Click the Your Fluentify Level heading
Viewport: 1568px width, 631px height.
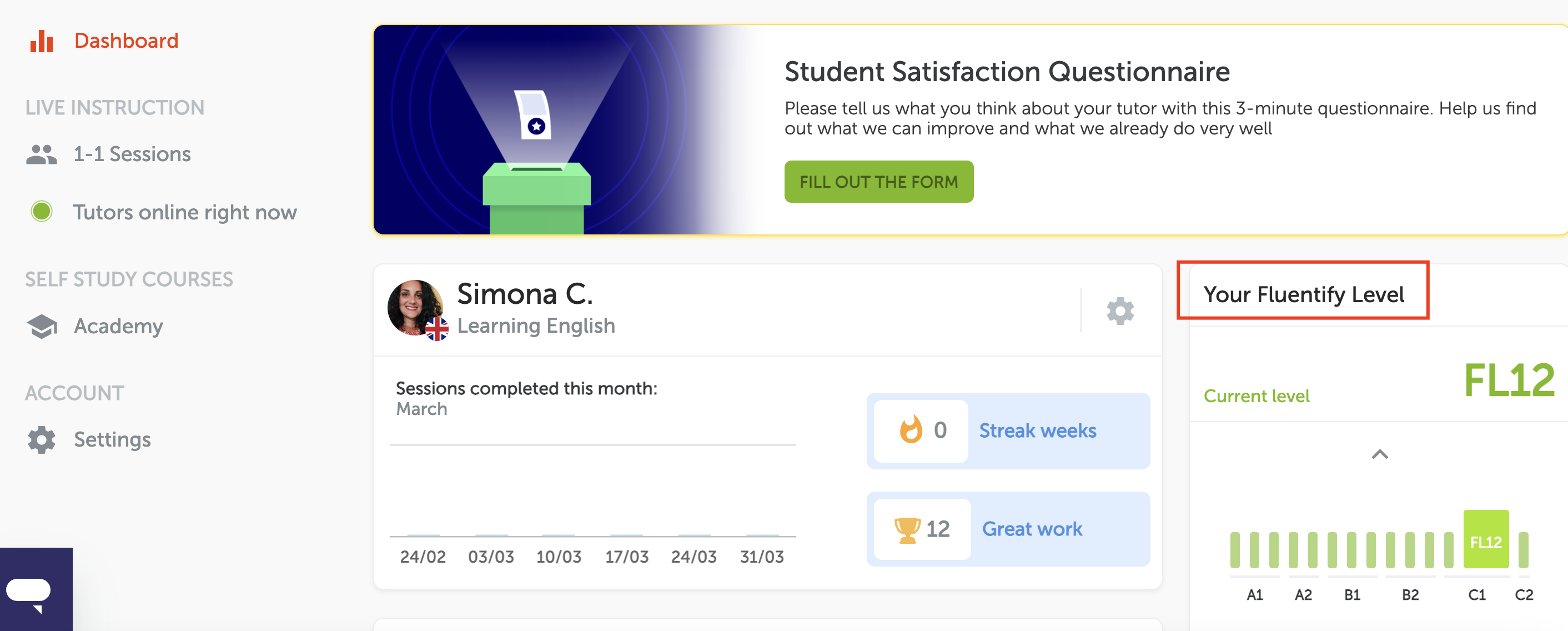(1303, 294)
